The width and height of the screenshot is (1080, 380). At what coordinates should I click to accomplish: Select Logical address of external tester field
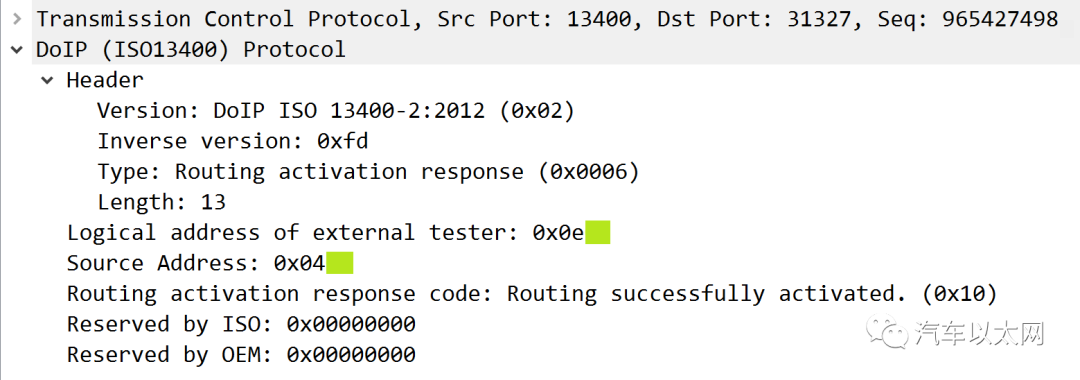[338, 233]
